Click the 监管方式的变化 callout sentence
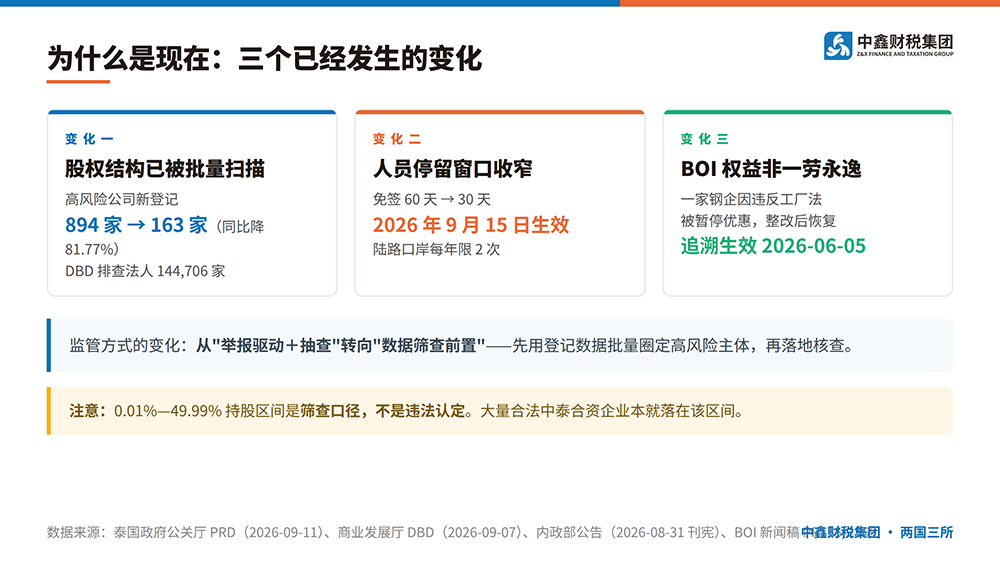This screenshot has width=1000, height=563. click(x=462, y=346)
